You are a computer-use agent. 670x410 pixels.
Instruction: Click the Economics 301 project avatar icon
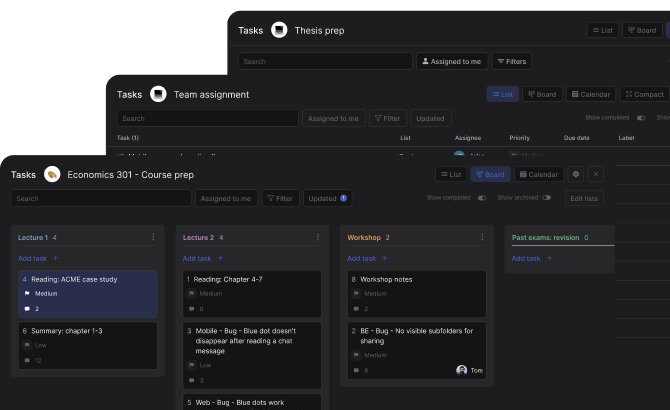click(x=52, y=174)
